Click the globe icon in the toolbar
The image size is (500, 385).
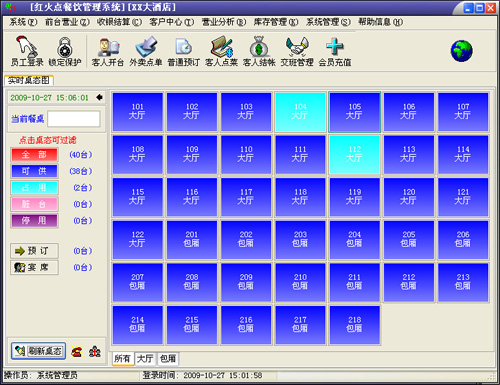pos(461,51)
